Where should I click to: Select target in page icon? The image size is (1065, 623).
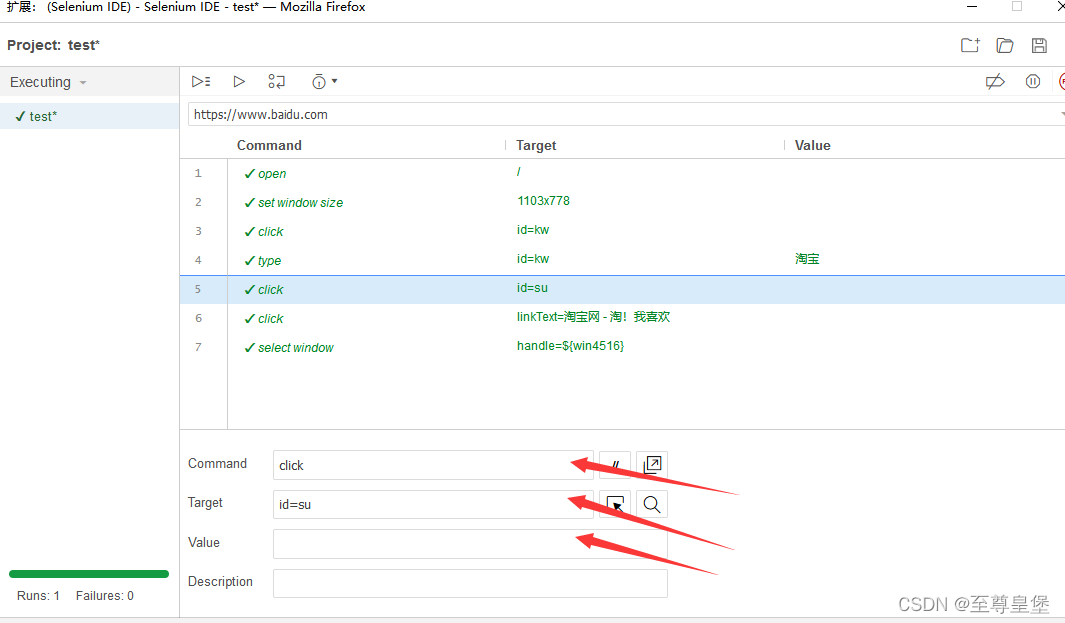pyautogui.click(x=615, y=504)
